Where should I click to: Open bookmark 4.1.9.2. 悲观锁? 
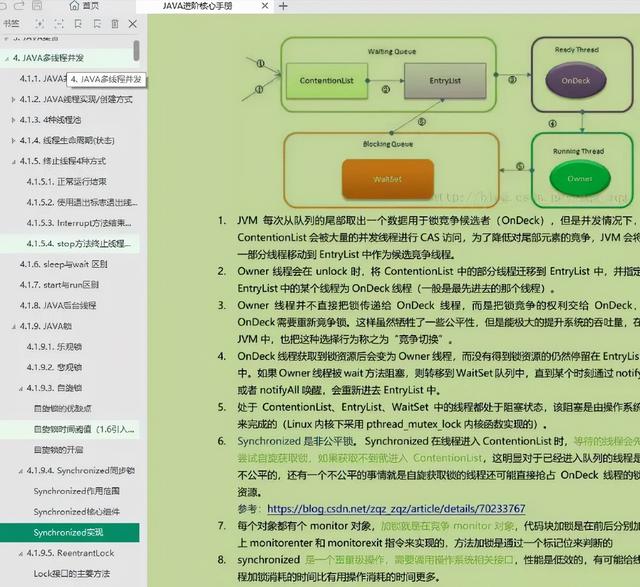tap(54, 367)
